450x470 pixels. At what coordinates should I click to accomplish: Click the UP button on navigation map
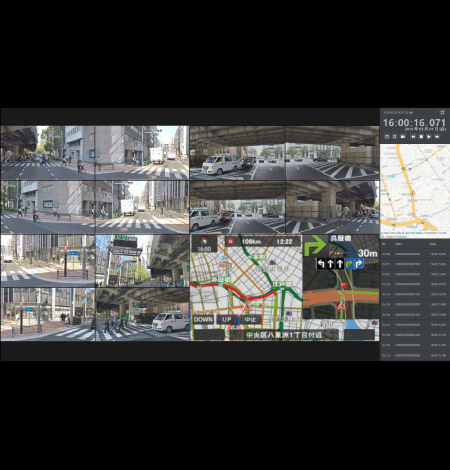[227, 319]
